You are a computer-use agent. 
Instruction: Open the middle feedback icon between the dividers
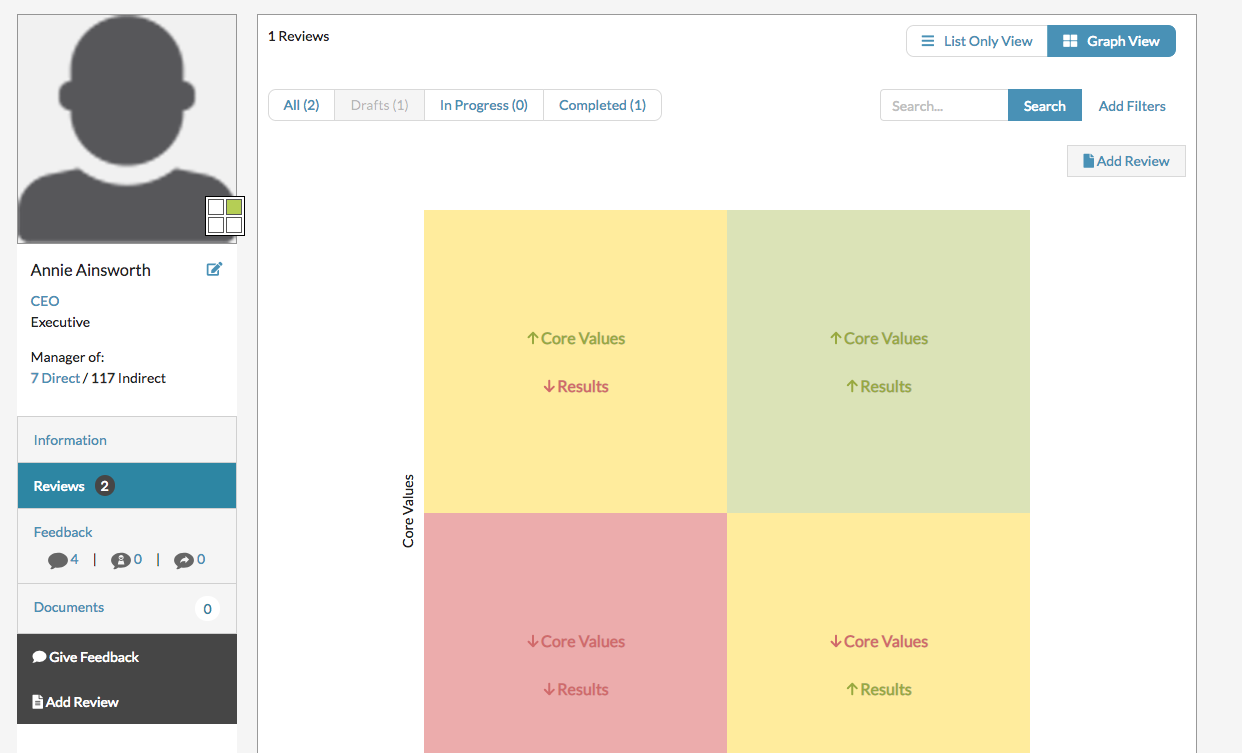(126, 560)
